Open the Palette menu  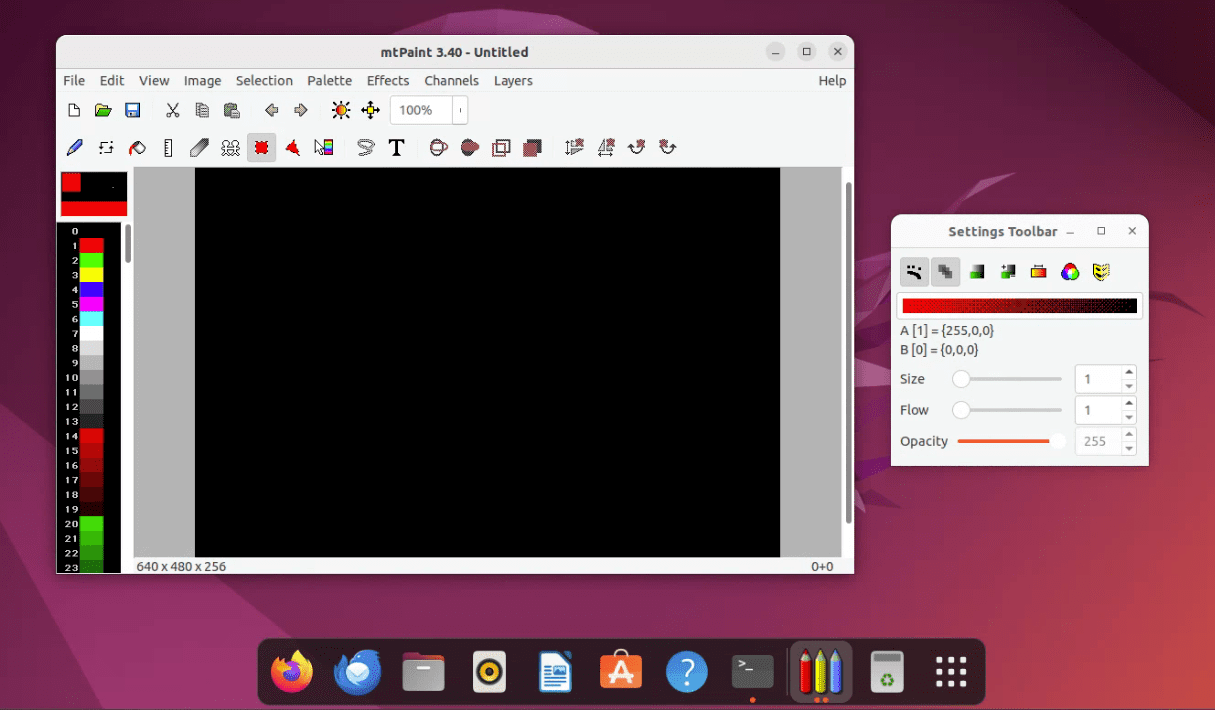point(329,81)
